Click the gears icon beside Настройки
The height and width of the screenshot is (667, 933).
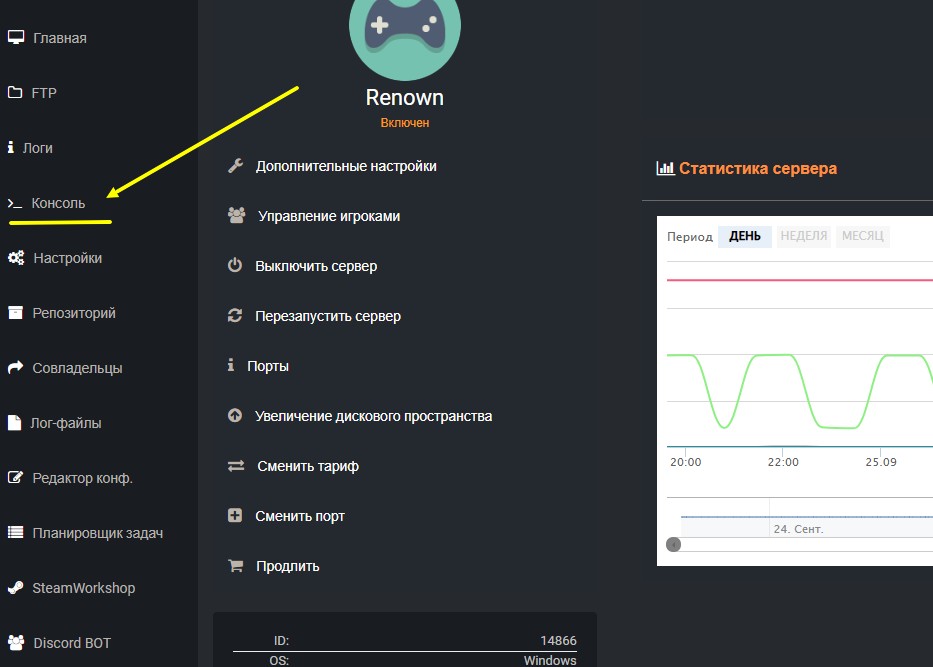click(x=16, y=258)
